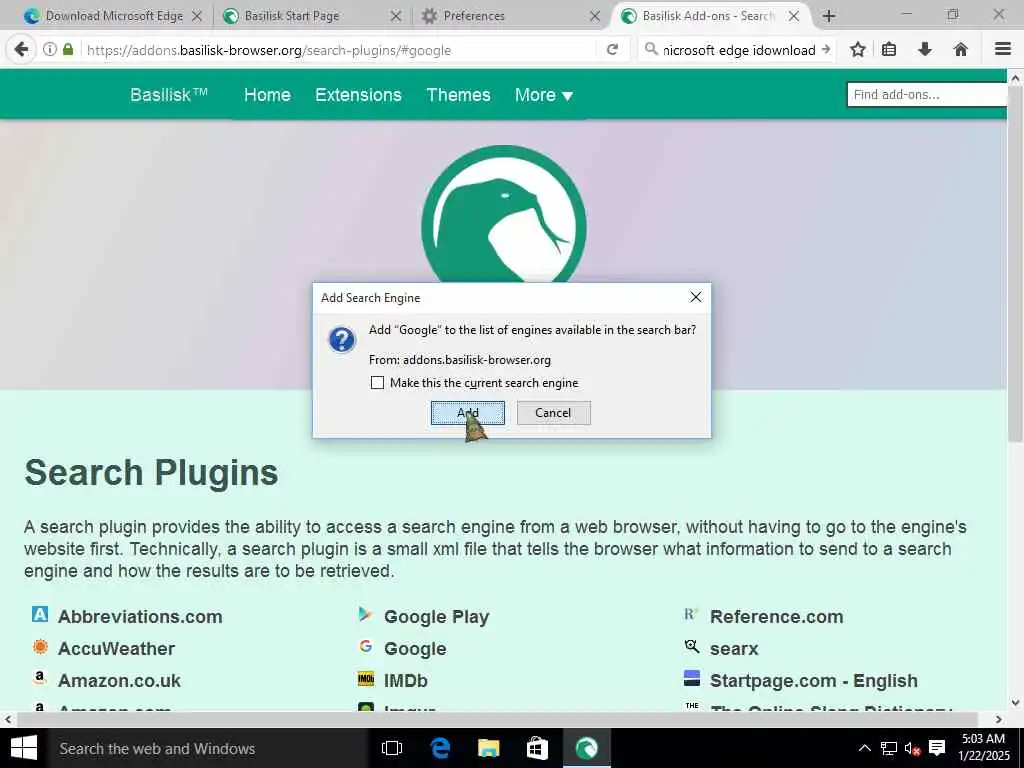Check Make this the current search engine
This screenshot has height=768, width=1024.
[x=377, y=383]
